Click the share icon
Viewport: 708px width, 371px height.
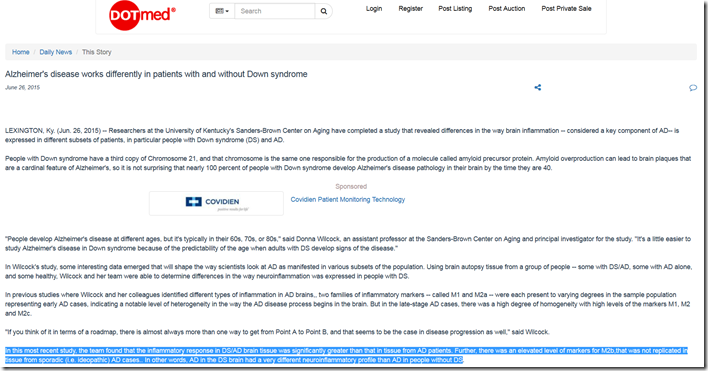click(538, 88)
